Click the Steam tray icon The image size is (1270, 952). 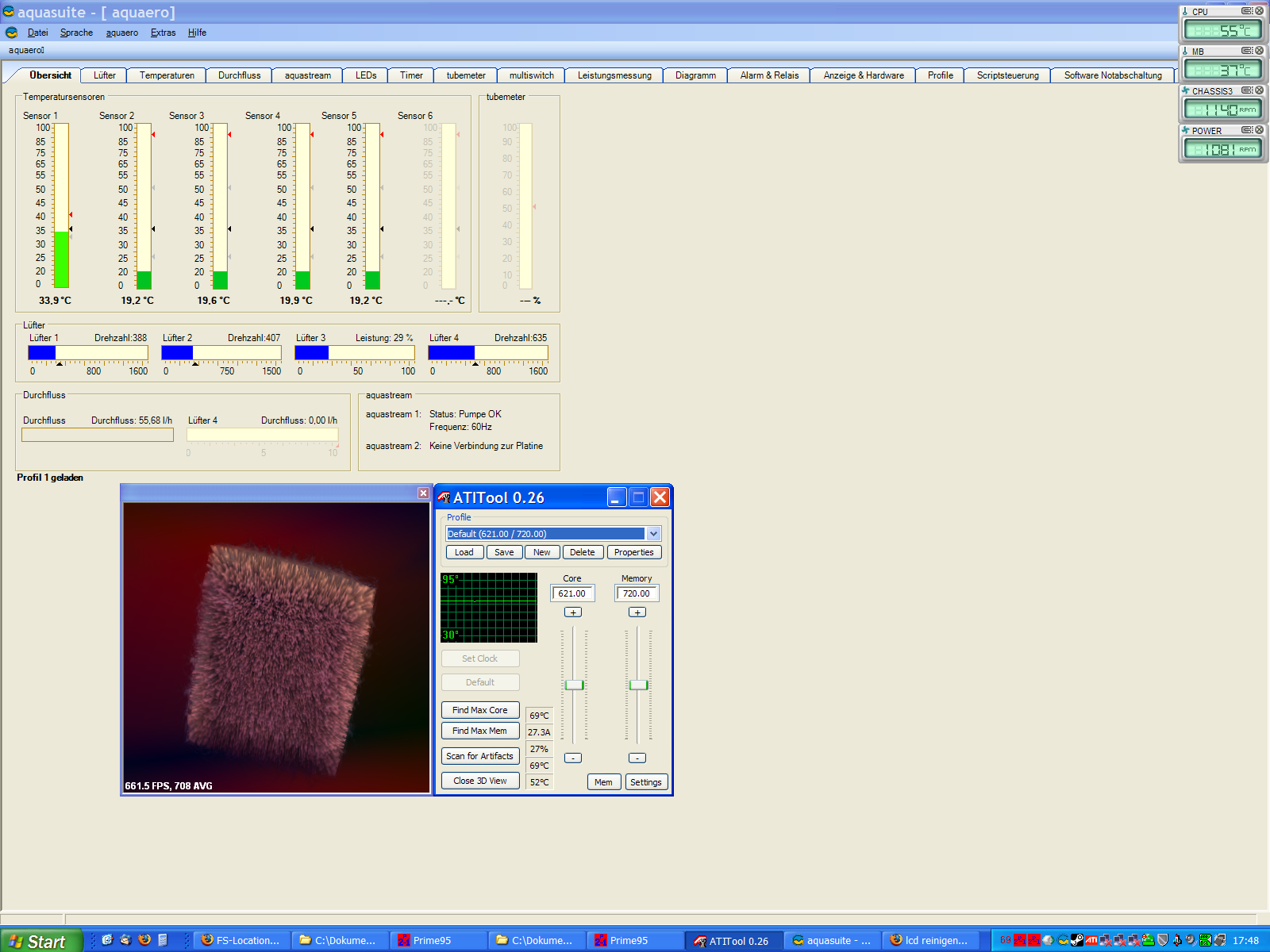1077,940
